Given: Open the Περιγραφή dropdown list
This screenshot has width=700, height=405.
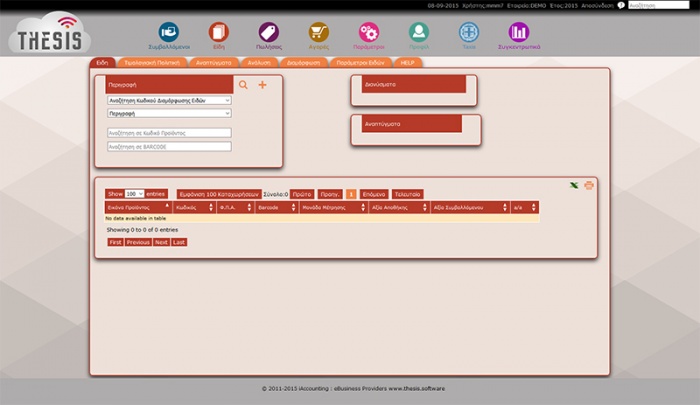Looking at the screenshot, I should point(168,114).
